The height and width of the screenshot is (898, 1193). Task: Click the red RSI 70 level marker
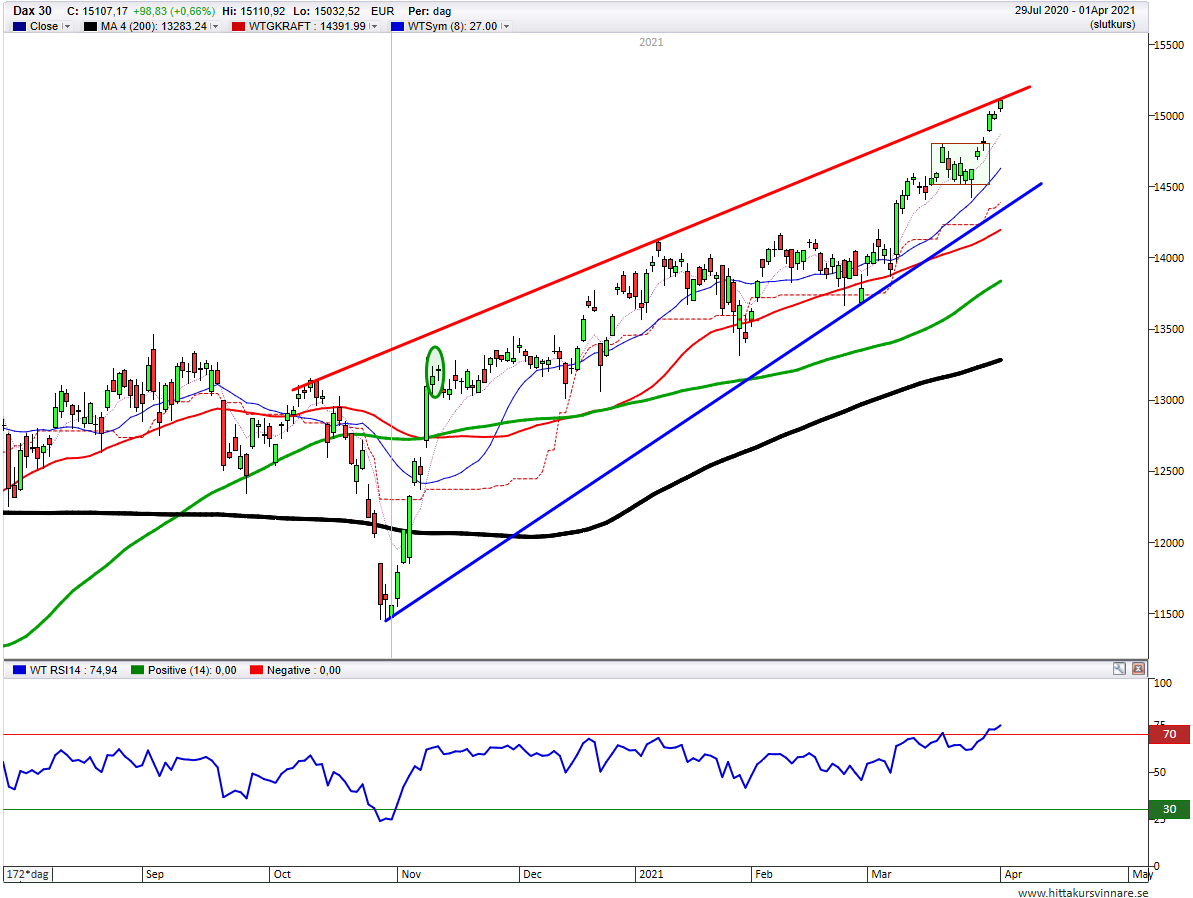point(1169,734)
